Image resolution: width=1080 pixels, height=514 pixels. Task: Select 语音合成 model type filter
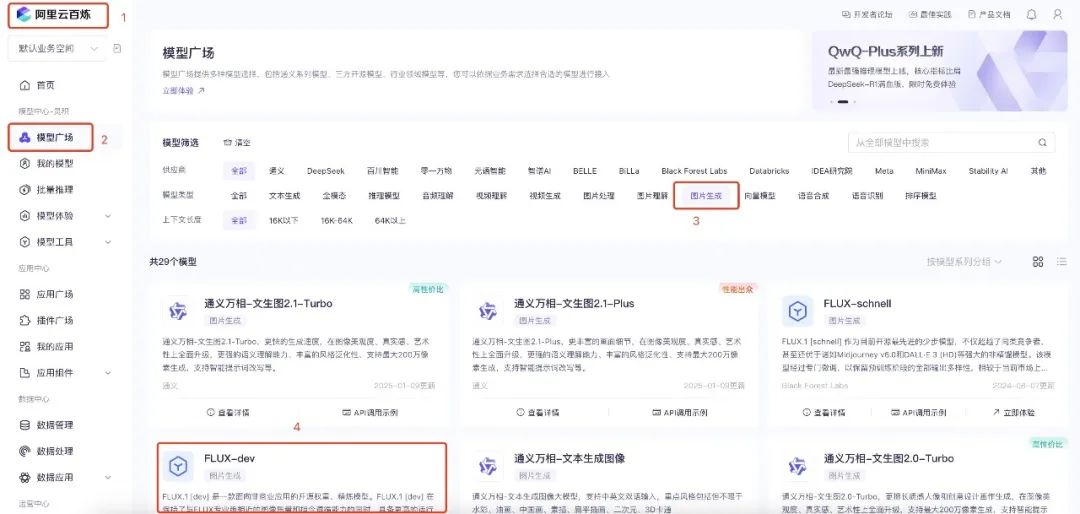pos(813,196)
